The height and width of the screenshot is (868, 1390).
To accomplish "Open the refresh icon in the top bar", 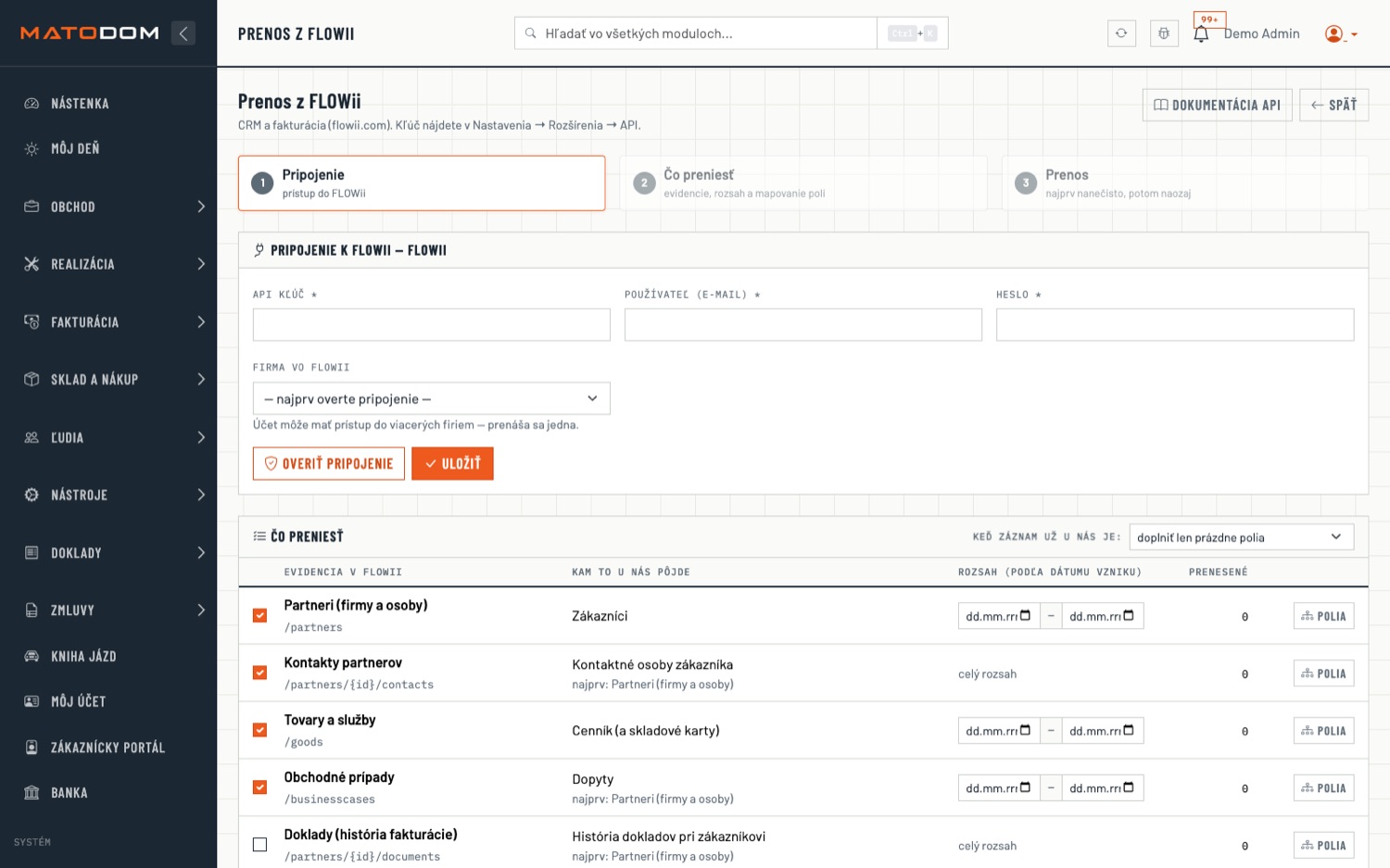I will (1121, 33).
